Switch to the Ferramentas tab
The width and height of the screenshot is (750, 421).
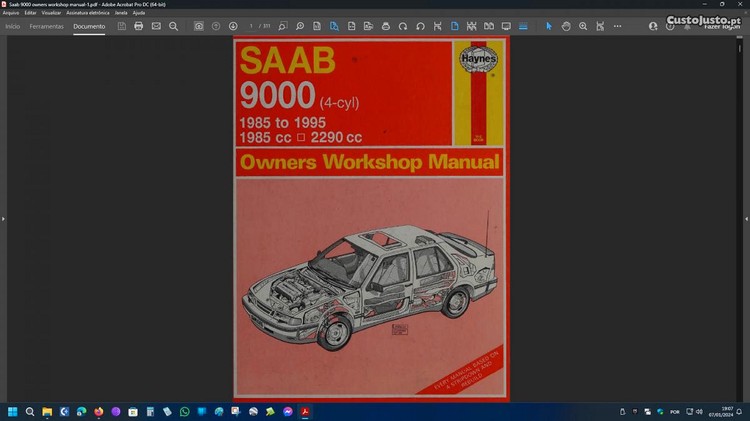(46, 26)
